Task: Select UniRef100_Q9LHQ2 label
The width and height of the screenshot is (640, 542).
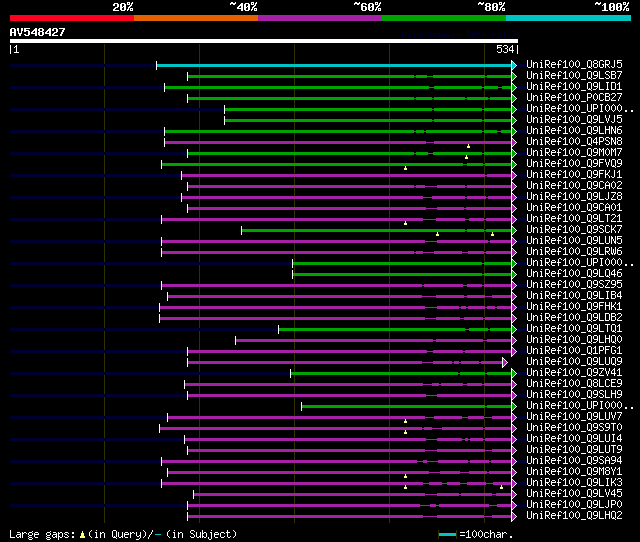Action: [574, 516]
